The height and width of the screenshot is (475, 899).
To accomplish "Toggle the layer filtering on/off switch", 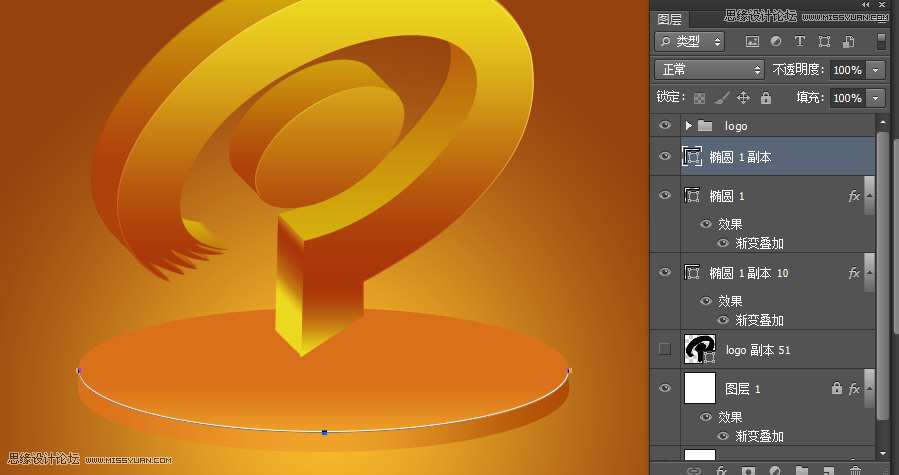I will click(881, 42).
